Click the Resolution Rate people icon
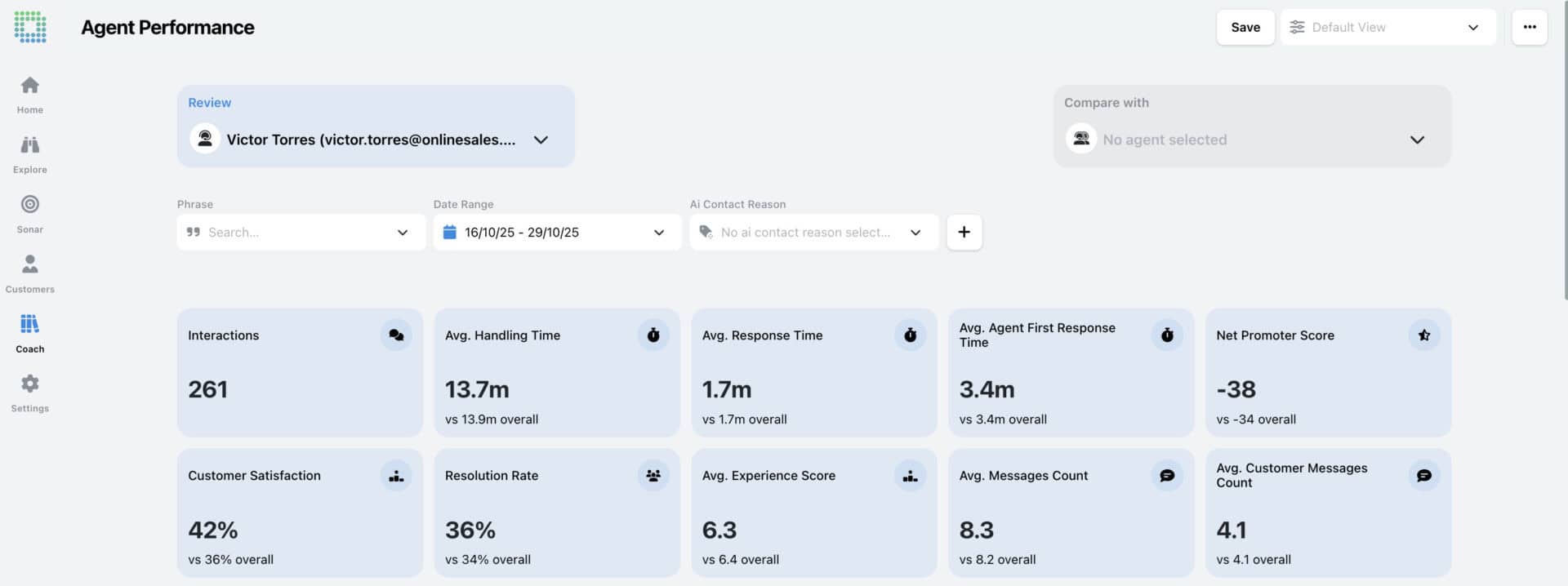Viewport: 1568px width, 586px height. point(653,475)
